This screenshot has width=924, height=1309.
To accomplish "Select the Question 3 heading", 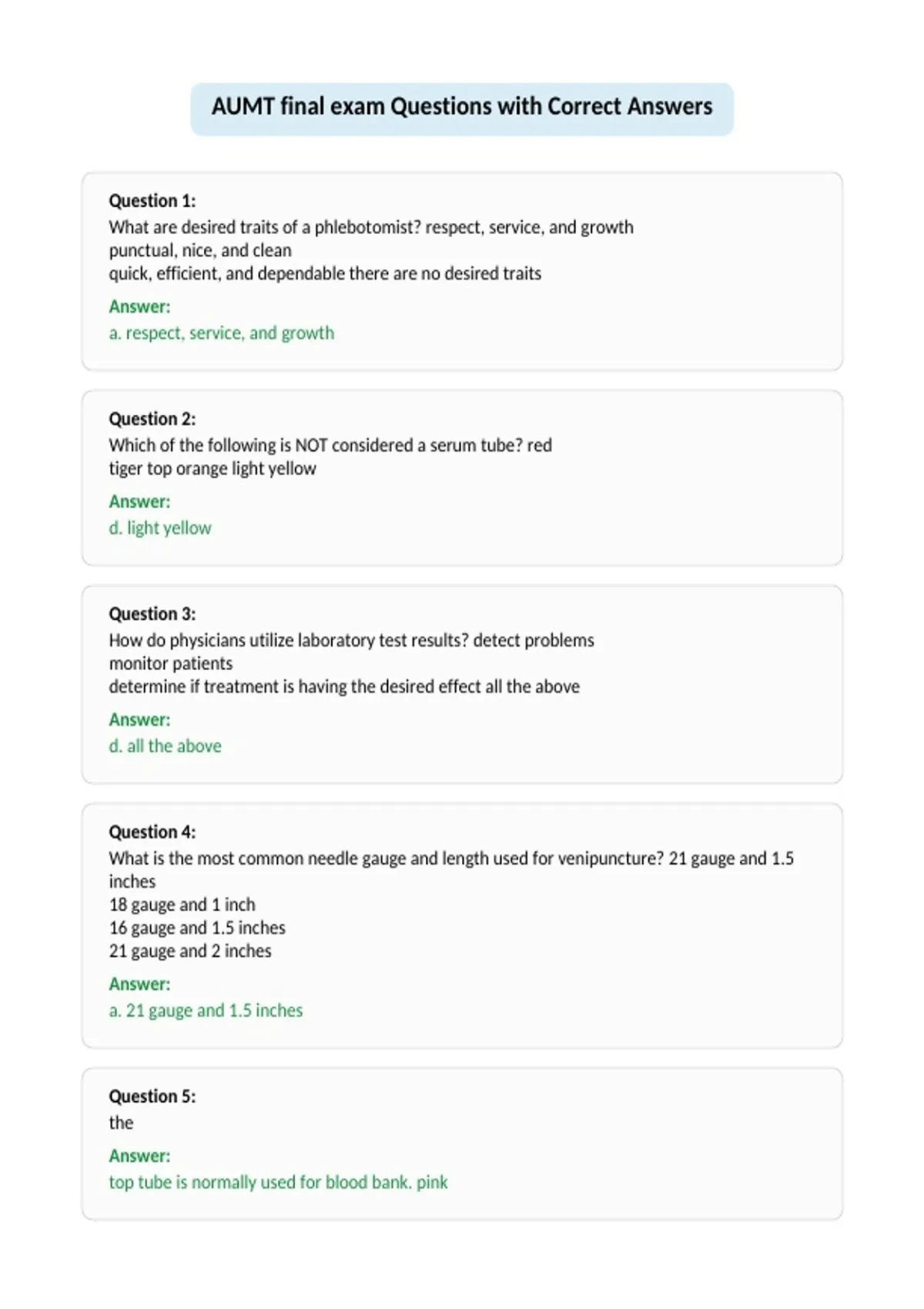I will click(152, 614).
